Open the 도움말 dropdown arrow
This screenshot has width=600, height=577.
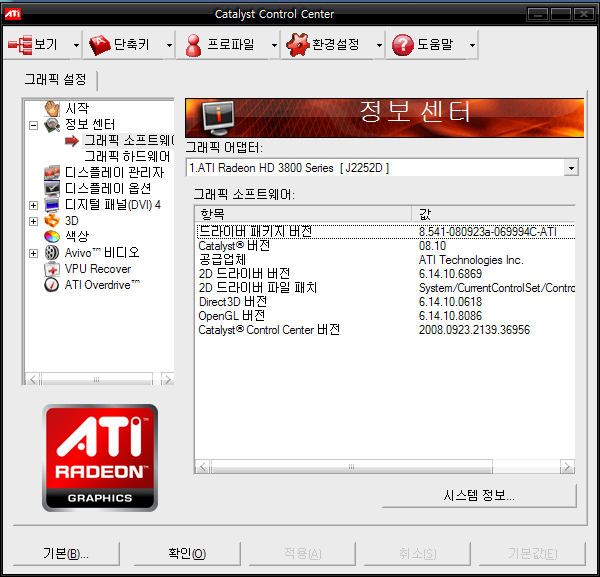[x=473, y=45]
